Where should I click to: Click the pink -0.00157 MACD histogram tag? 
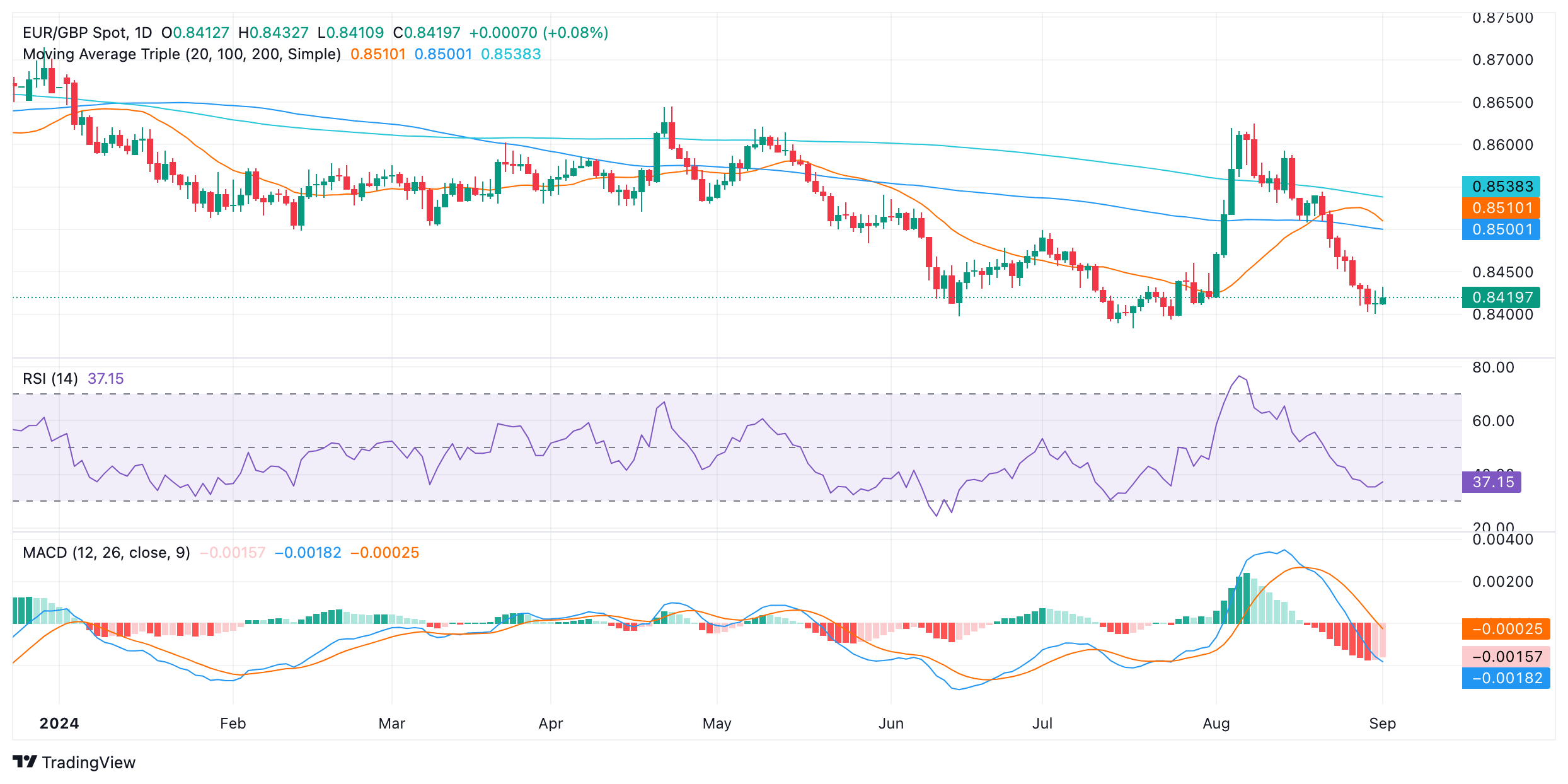1506,657
